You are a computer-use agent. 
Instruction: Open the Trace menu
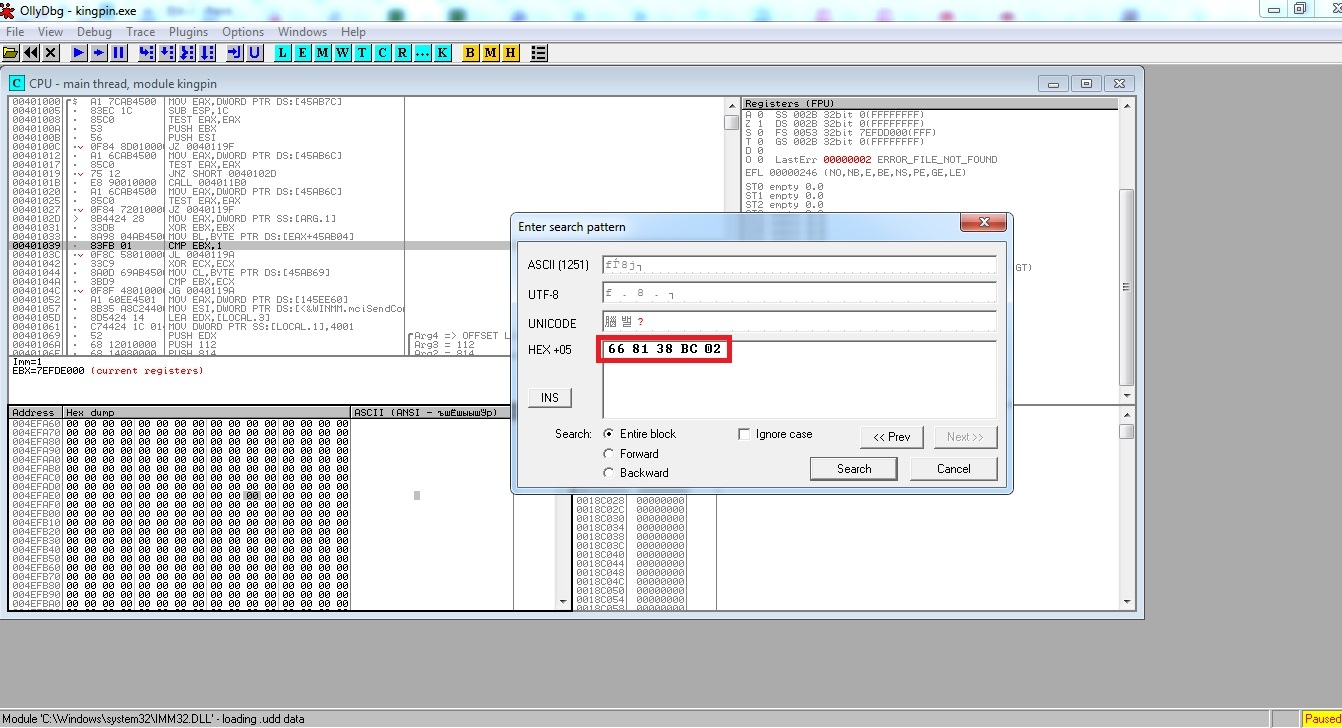[141, 32]
